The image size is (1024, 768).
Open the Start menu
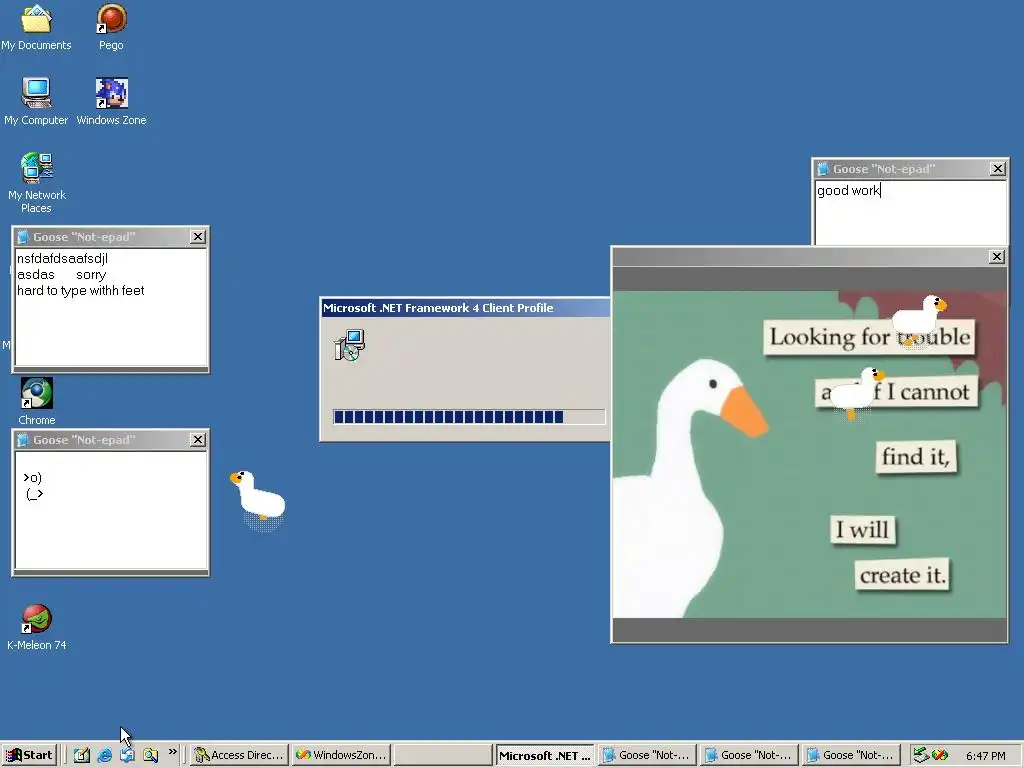tap(29, 755)
